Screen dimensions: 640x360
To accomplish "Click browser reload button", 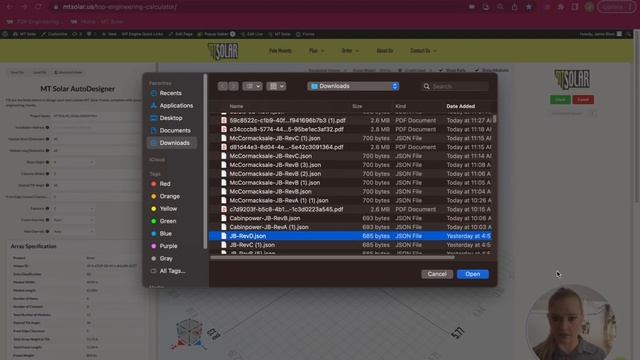I will coord(38,7).
